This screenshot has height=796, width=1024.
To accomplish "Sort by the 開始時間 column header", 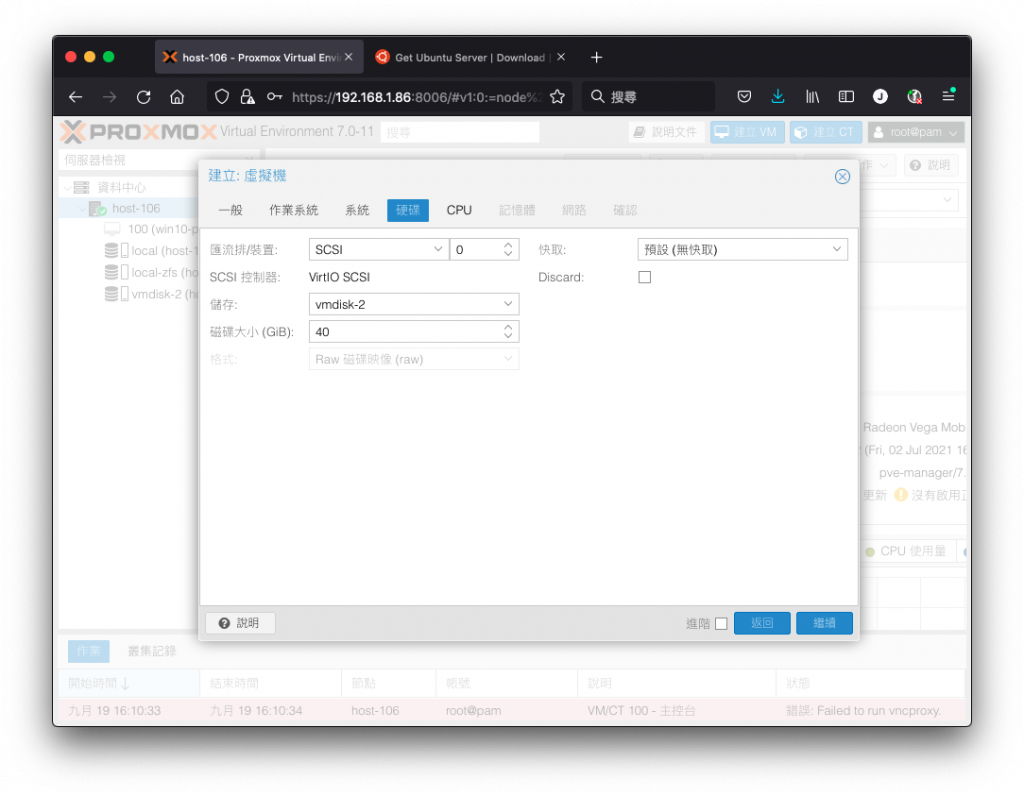I will 129,683.
